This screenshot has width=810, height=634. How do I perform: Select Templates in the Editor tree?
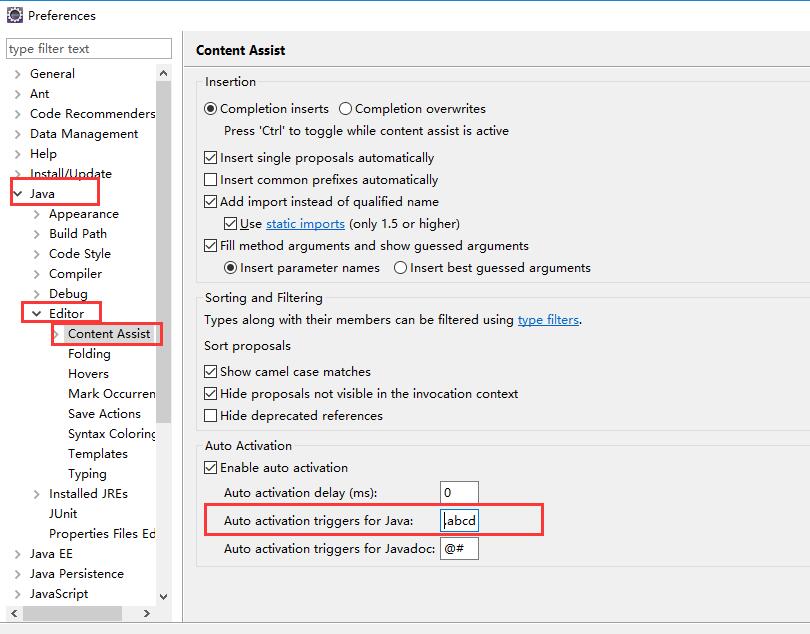(98, 454)
